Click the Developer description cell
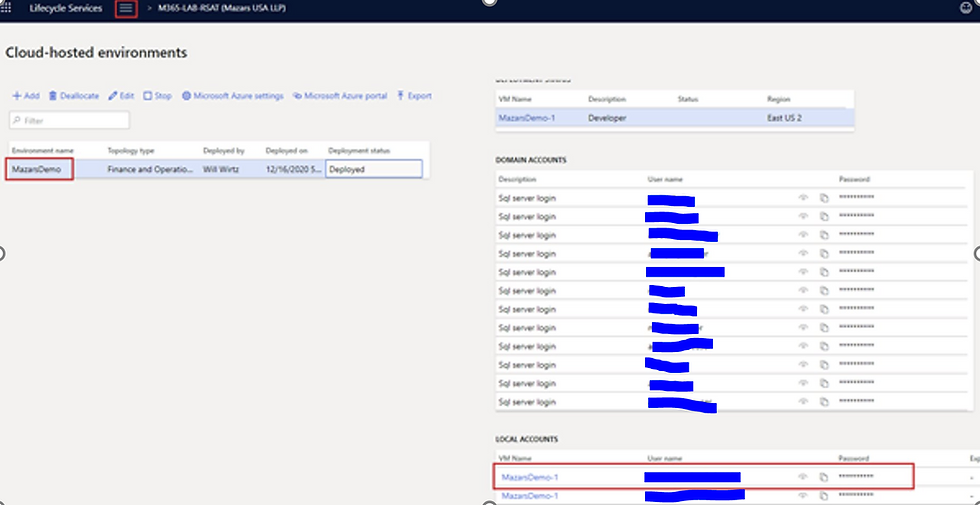The width and height of the screenshot is (980, 505). click(x=607, y=118)
